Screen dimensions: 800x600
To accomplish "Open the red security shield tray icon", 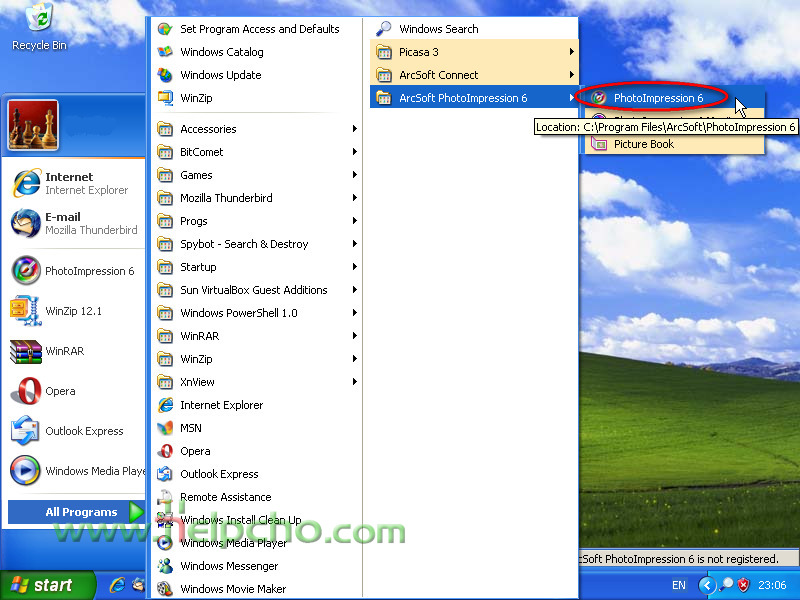I will click(x=743, y=585).
